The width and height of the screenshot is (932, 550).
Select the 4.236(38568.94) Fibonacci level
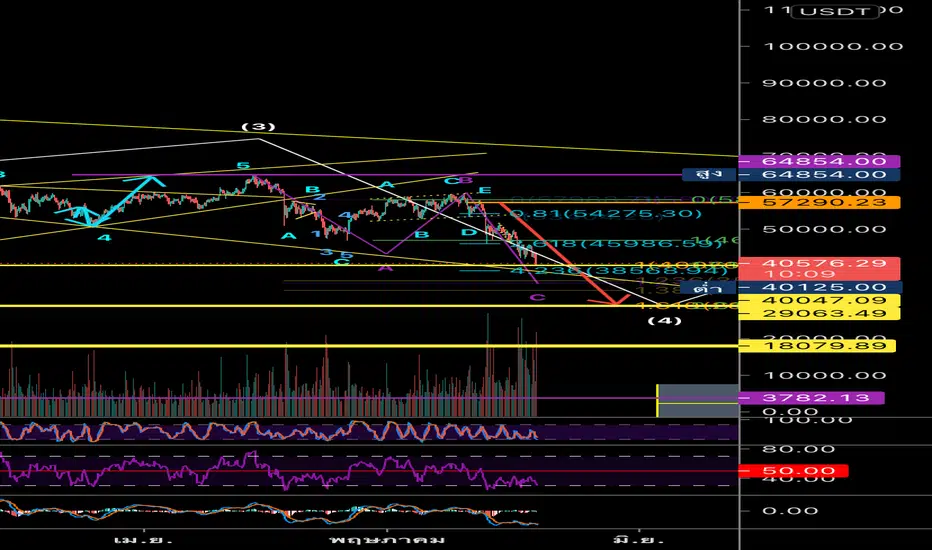coord(619,271)
